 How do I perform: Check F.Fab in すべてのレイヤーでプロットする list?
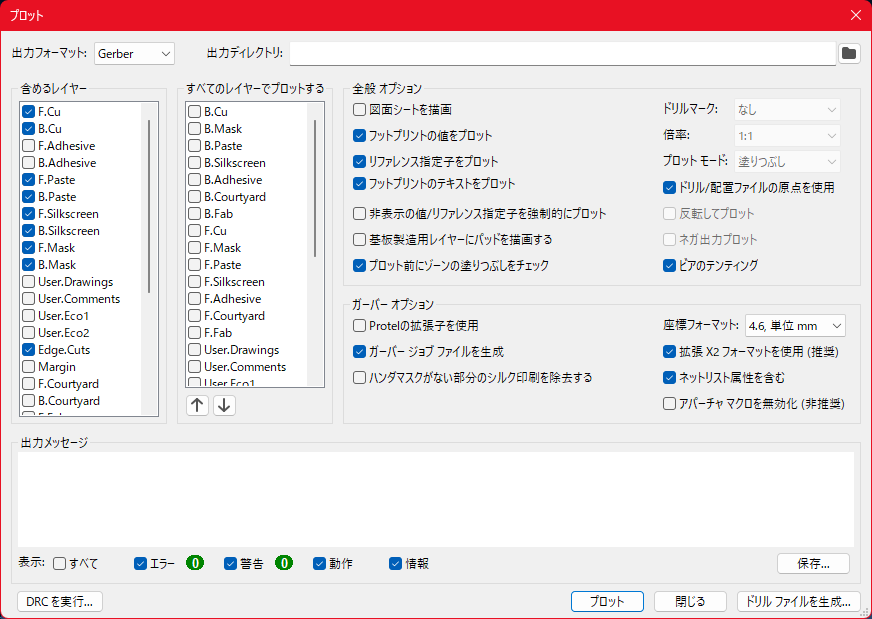click(194, 333)
